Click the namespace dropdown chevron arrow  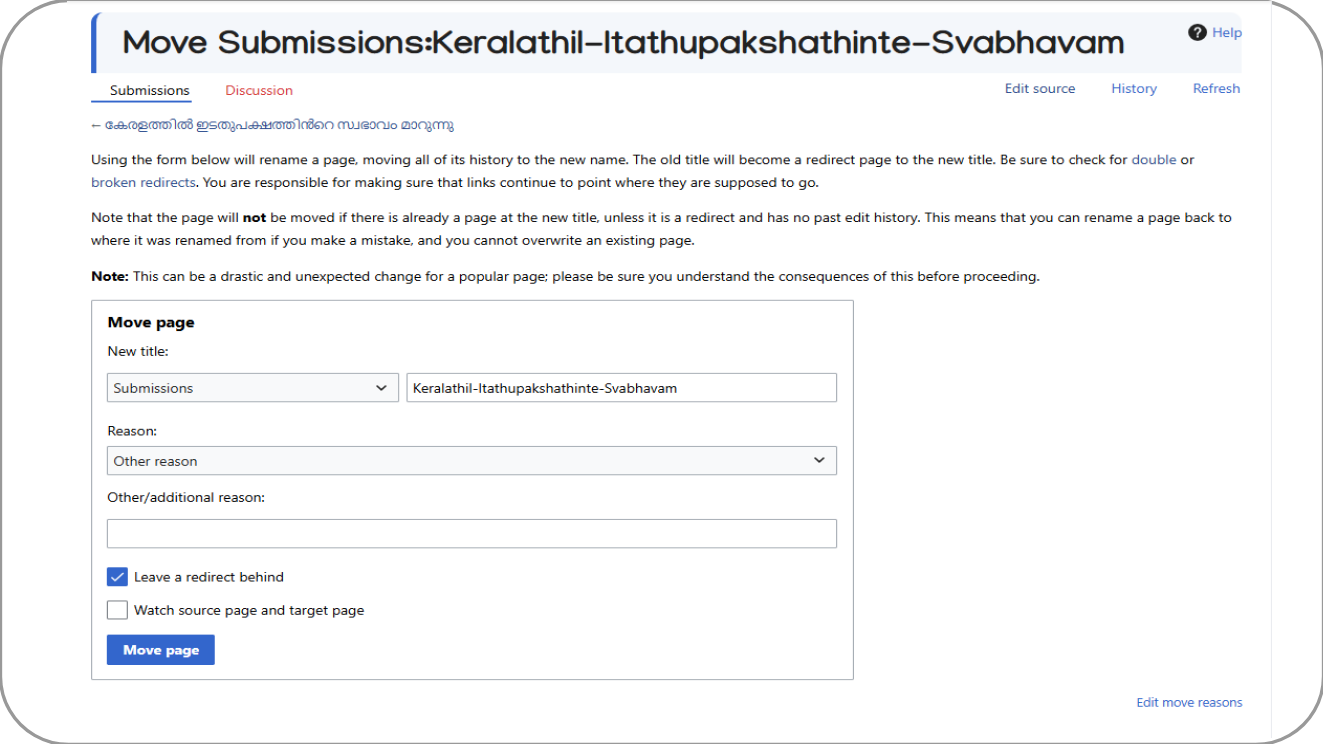[x=381, y=388]
